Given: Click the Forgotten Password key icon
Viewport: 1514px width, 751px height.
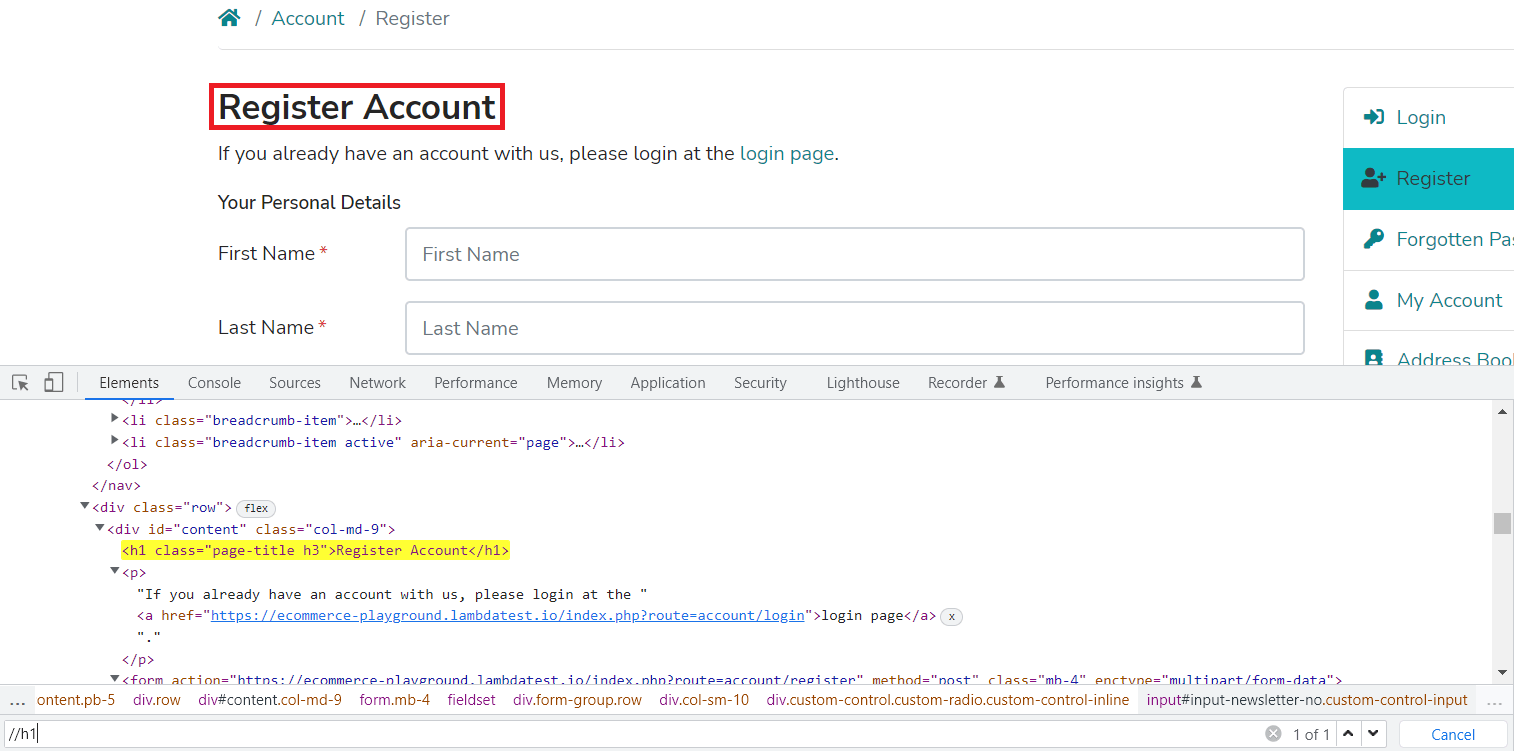Looking at the screenshot, I should coord(1374,239).
